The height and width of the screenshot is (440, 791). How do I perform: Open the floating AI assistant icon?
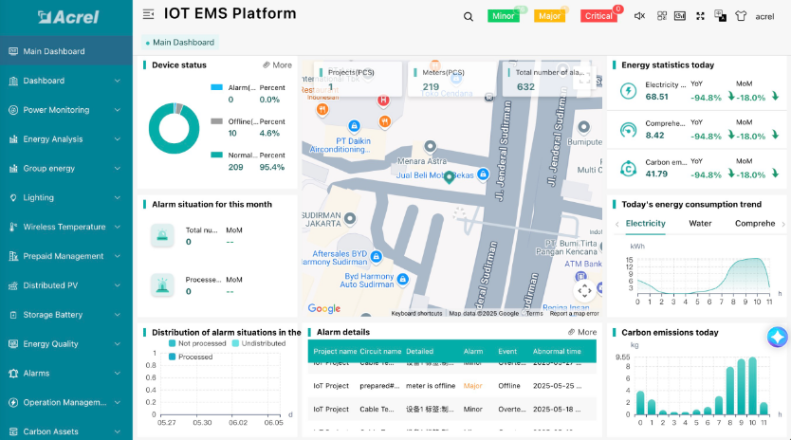777,337
